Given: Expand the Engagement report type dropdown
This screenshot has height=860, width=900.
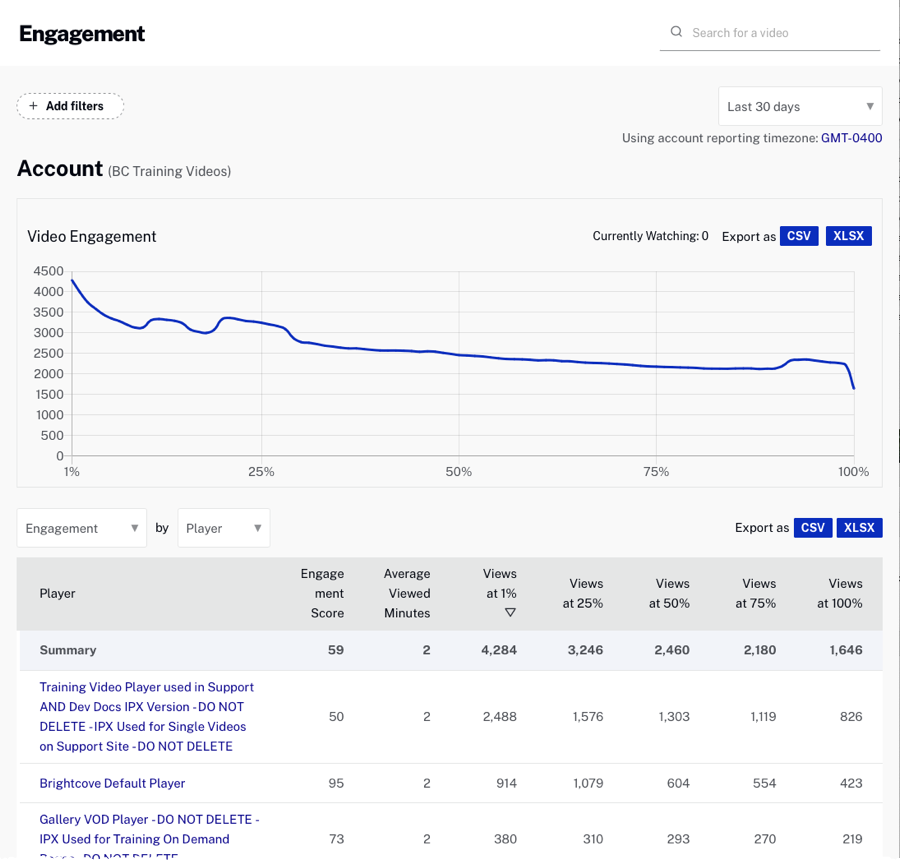Looking at the screenshot, I should (x=82, y=528).
